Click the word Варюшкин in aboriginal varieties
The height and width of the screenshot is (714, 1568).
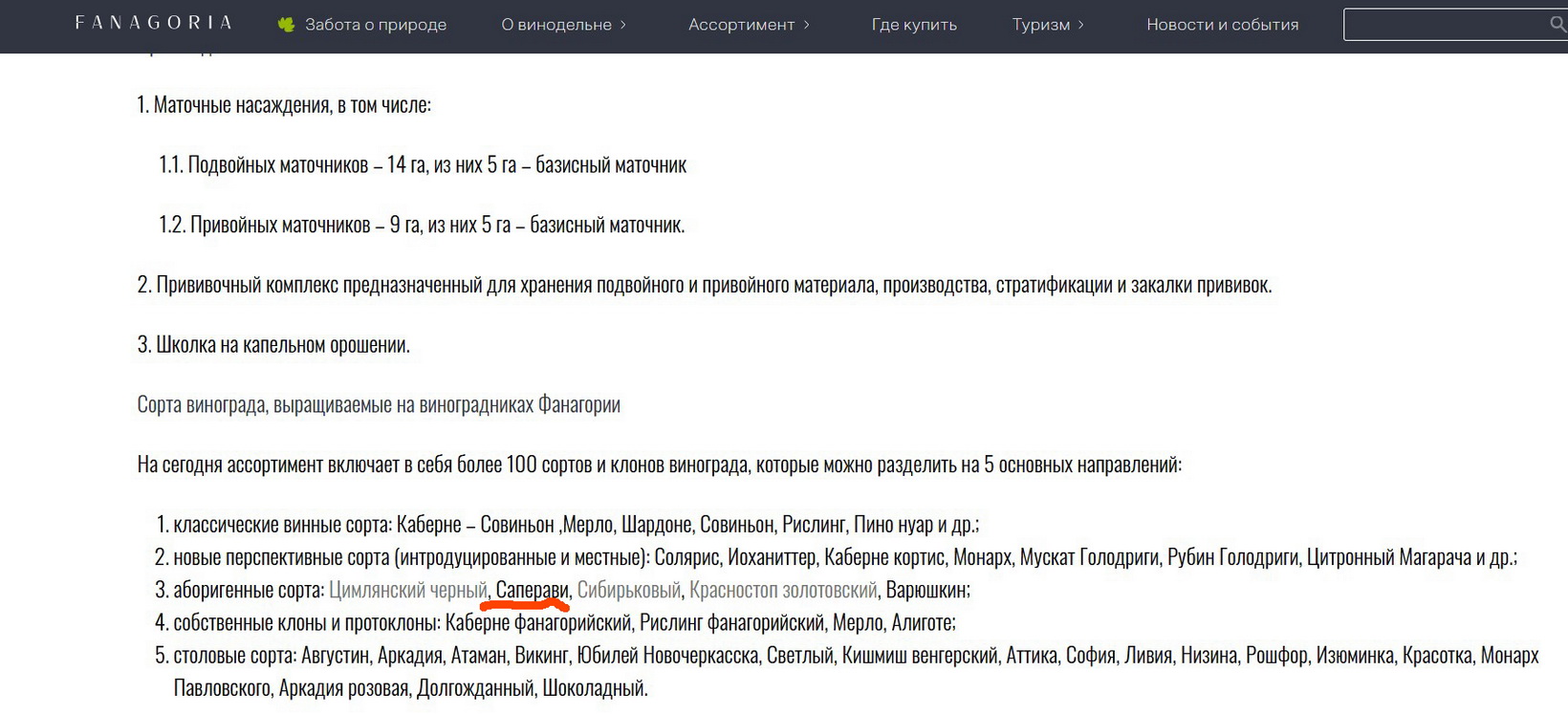[x=927, y=590]
